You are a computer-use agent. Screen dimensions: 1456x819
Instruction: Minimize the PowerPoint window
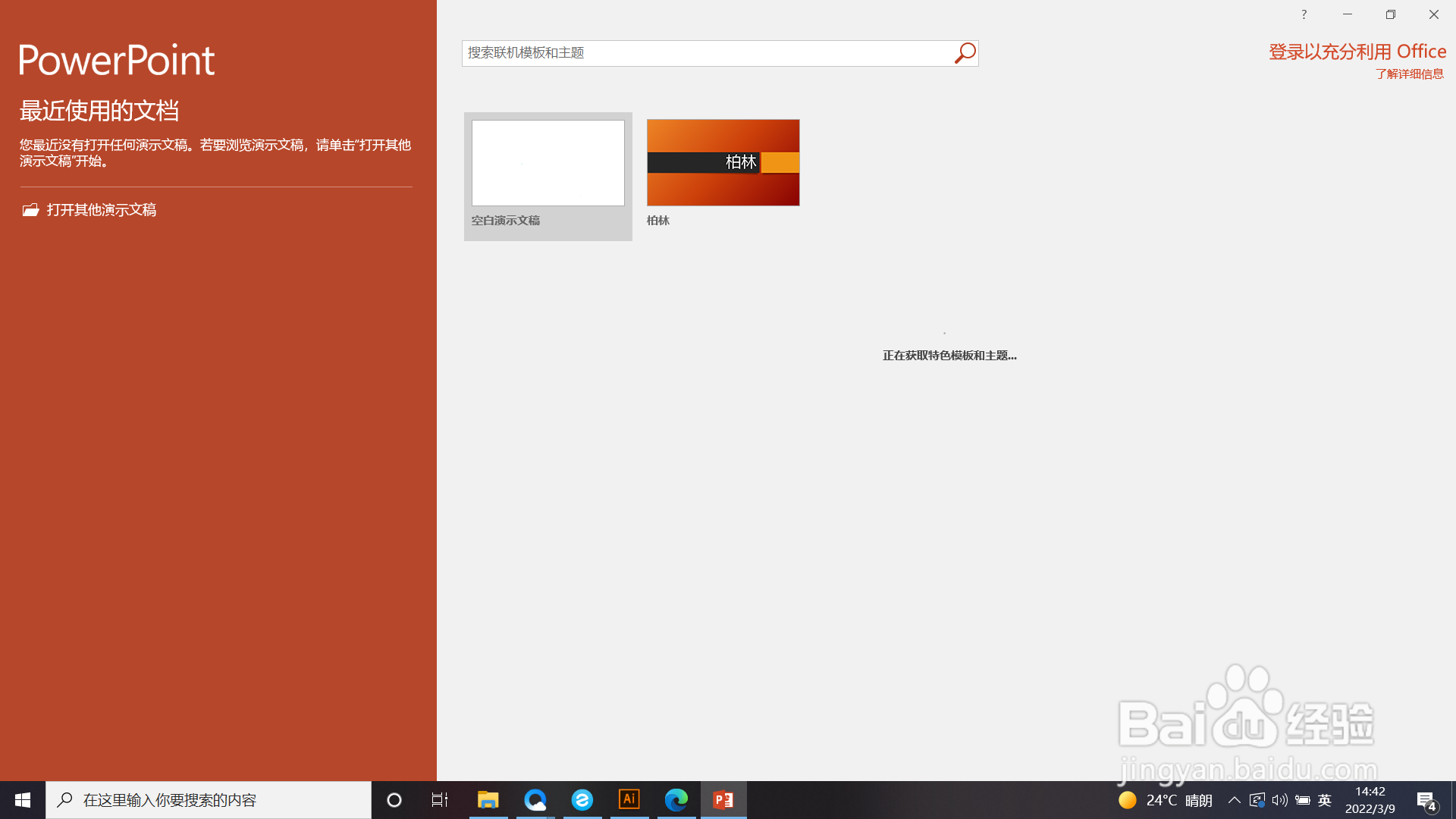[x=1348, y=14]
